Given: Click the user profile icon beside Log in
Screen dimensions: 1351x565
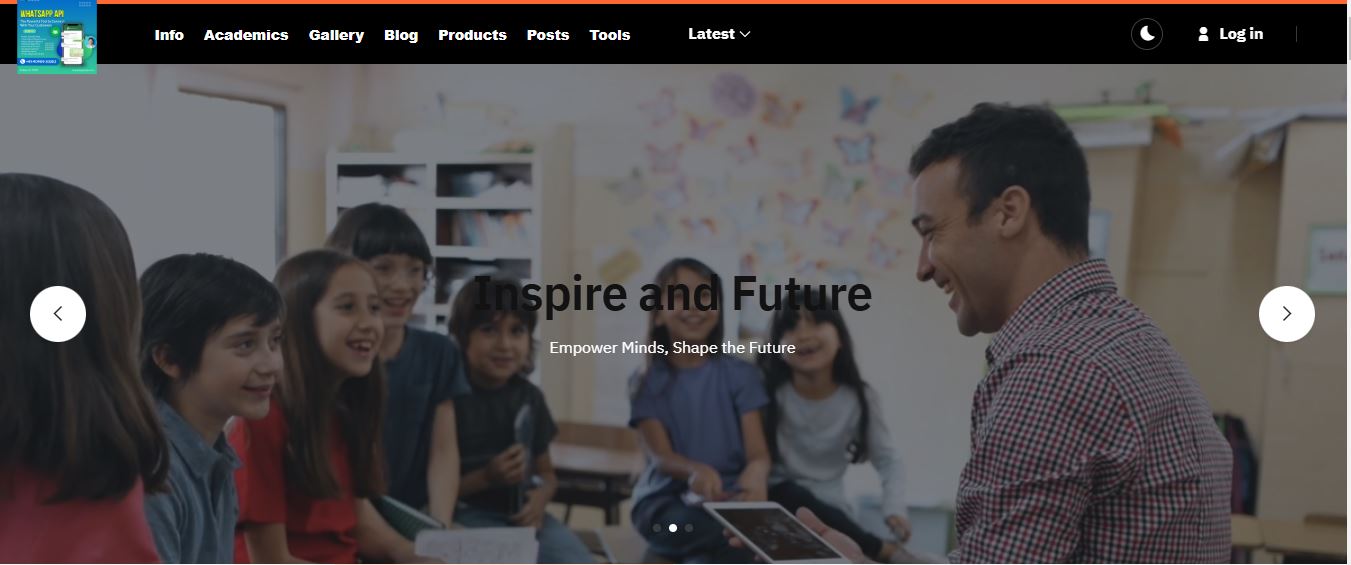Looking at the screenshot, I should (x=1203, y=34).
